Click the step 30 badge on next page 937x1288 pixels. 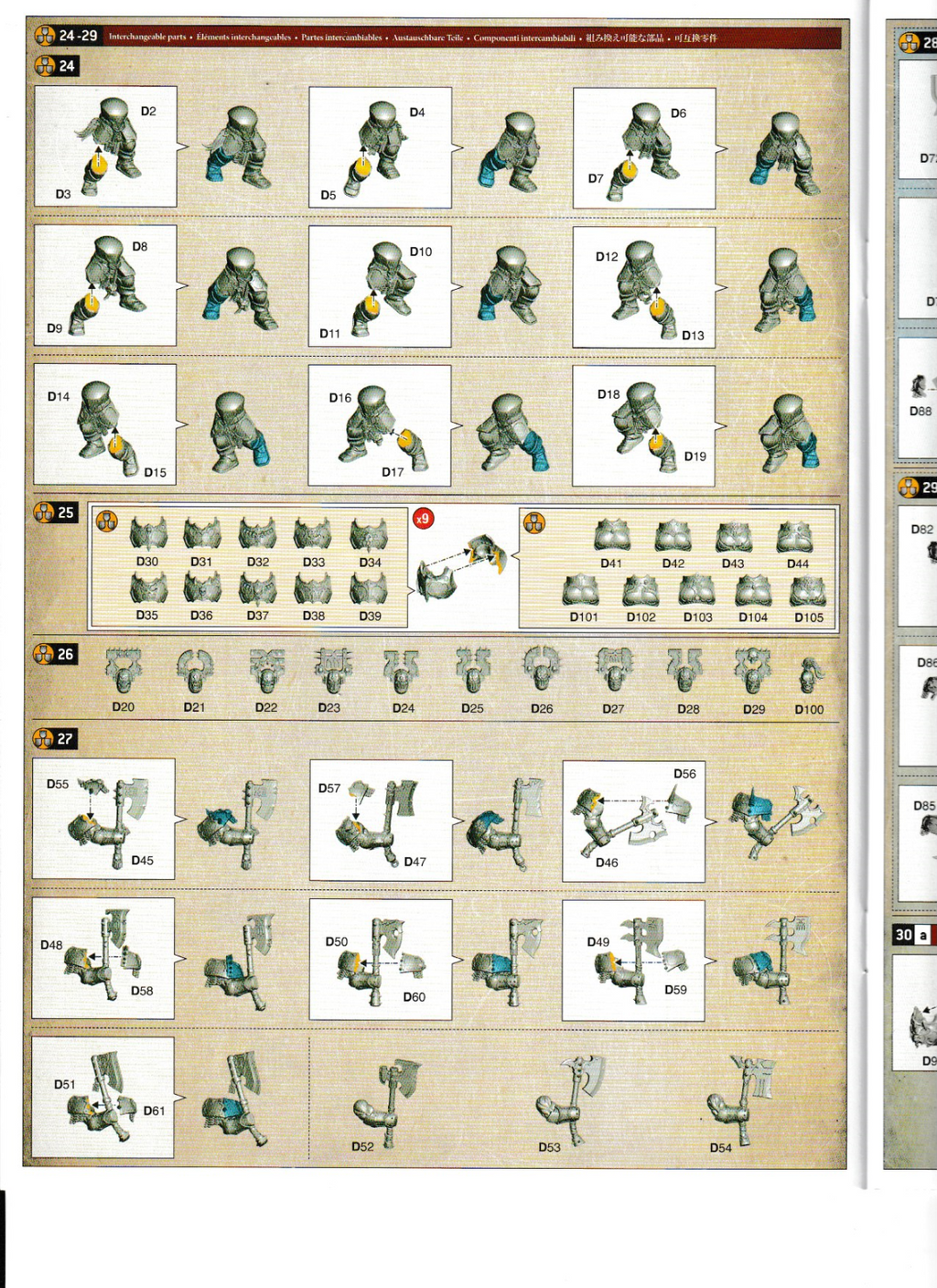904,935
